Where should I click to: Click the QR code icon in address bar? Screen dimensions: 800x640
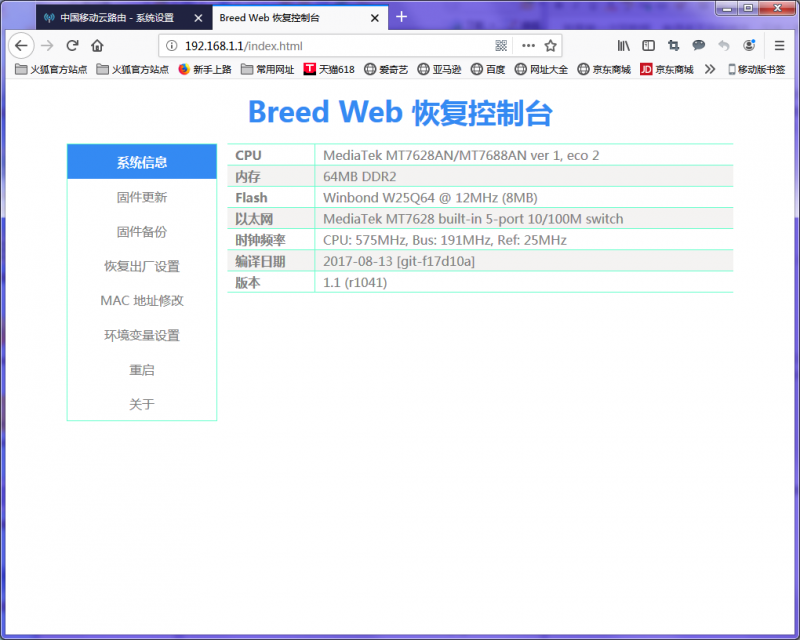tap(501, 46)
